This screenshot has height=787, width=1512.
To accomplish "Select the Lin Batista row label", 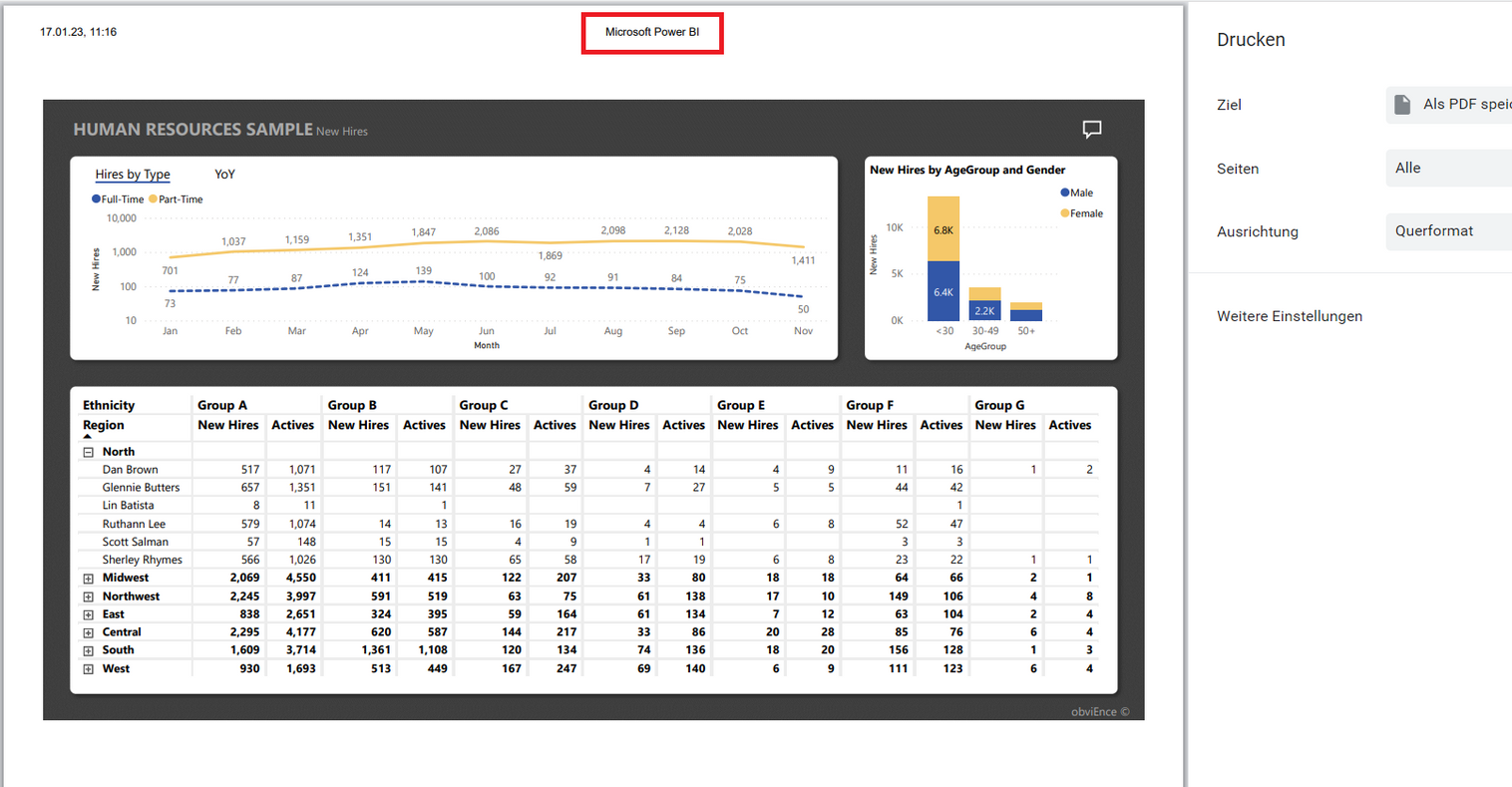I will pyautogui.click(x=128, y=506).
